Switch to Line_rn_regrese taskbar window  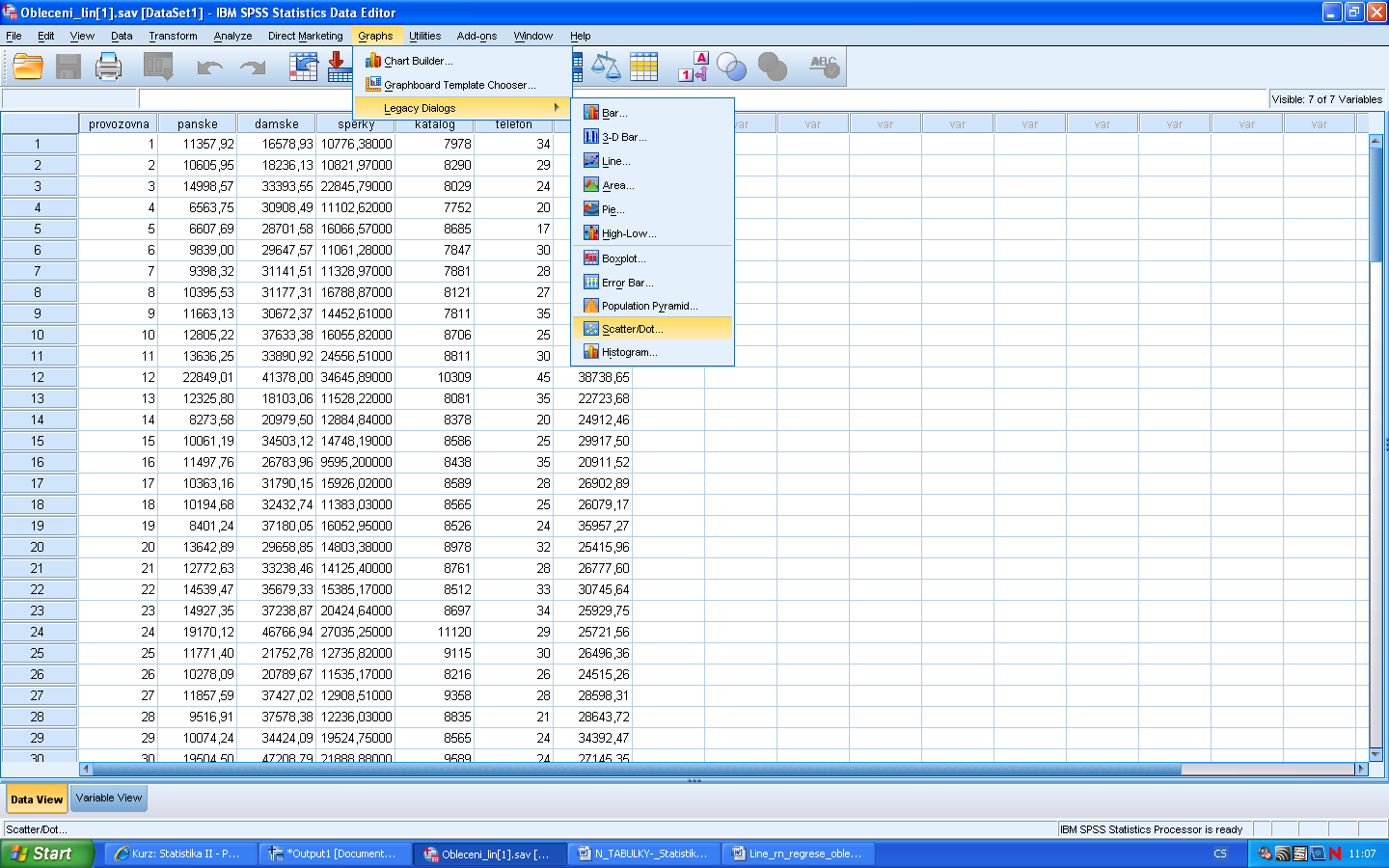tap(798, 854)
